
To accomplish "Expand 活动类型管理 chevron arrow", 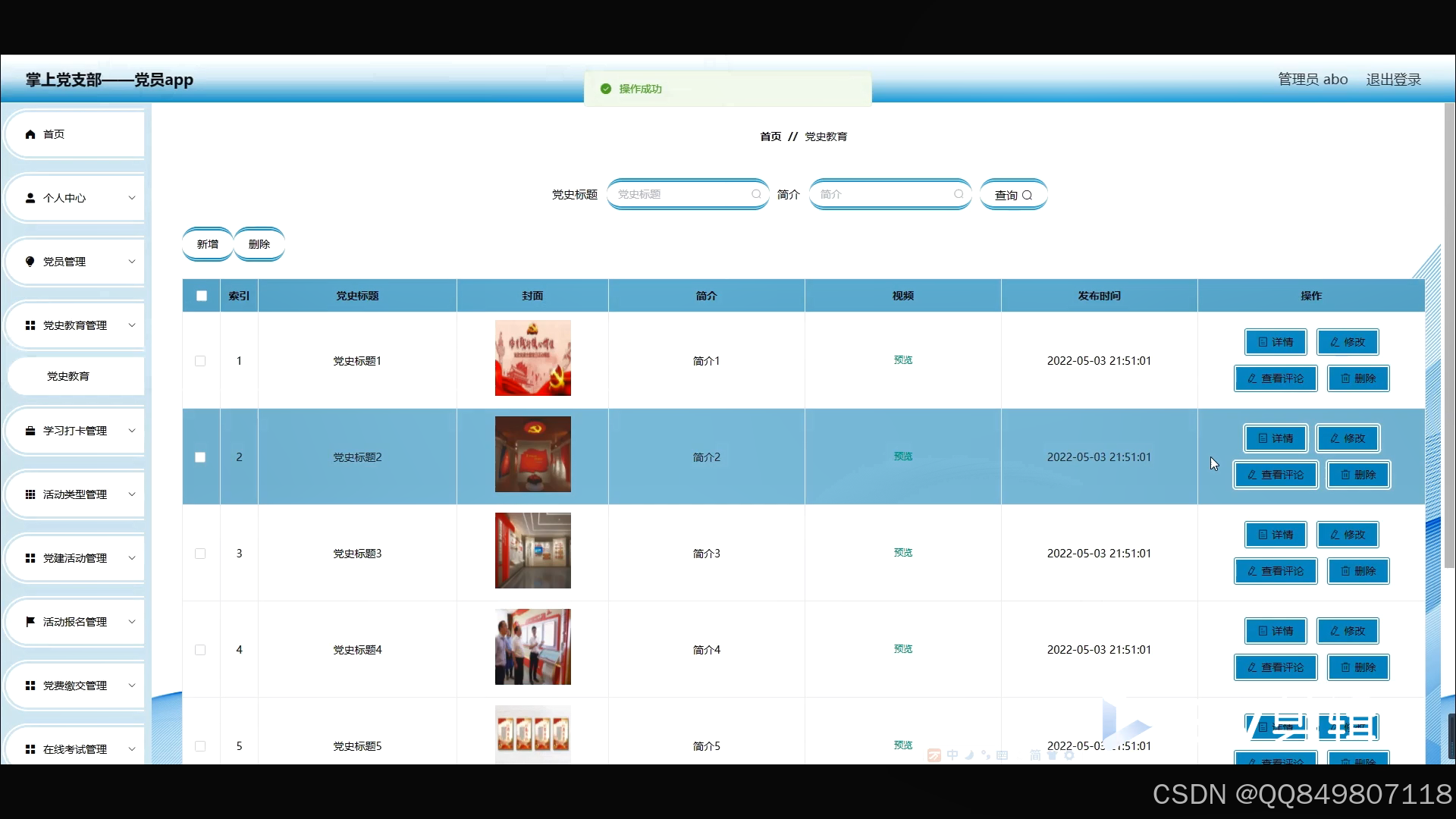I will point(132,494).
